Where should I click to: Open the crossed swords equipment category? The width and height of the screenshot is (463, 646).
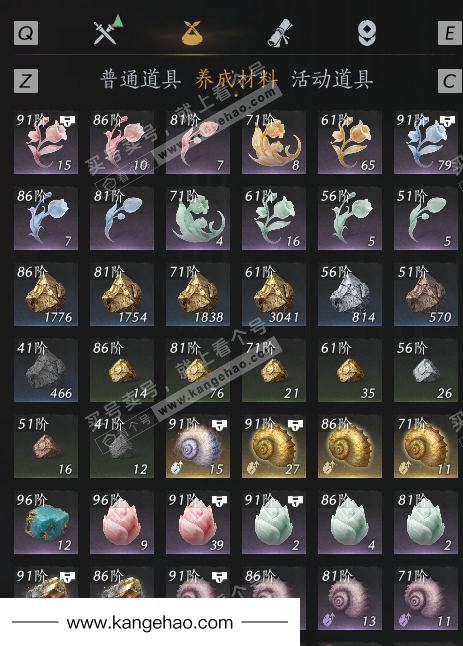click(x=108, y=30)
